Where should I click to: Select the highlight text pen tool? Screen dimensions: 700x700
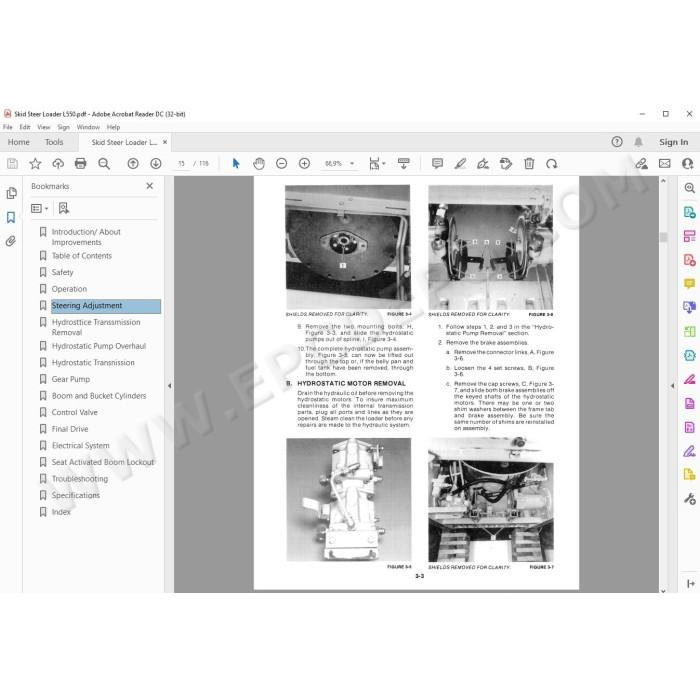(x=460, y=164)
